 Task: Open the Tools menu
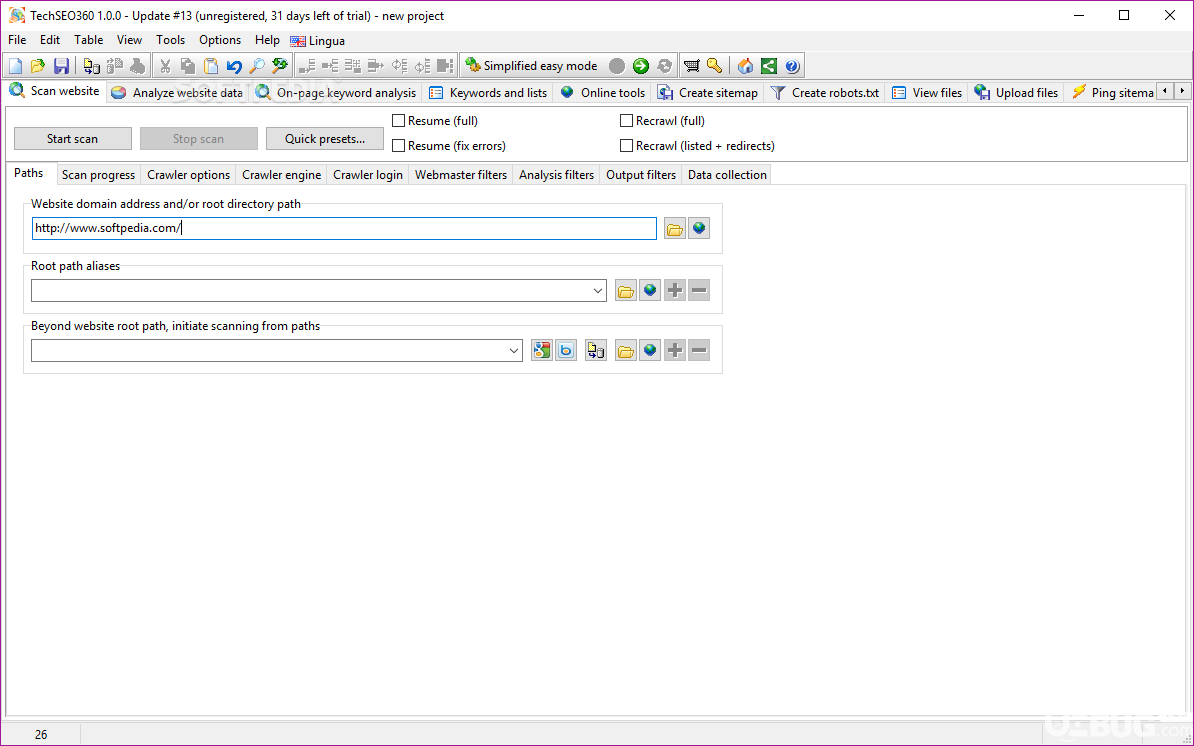[x=171, y=40]
